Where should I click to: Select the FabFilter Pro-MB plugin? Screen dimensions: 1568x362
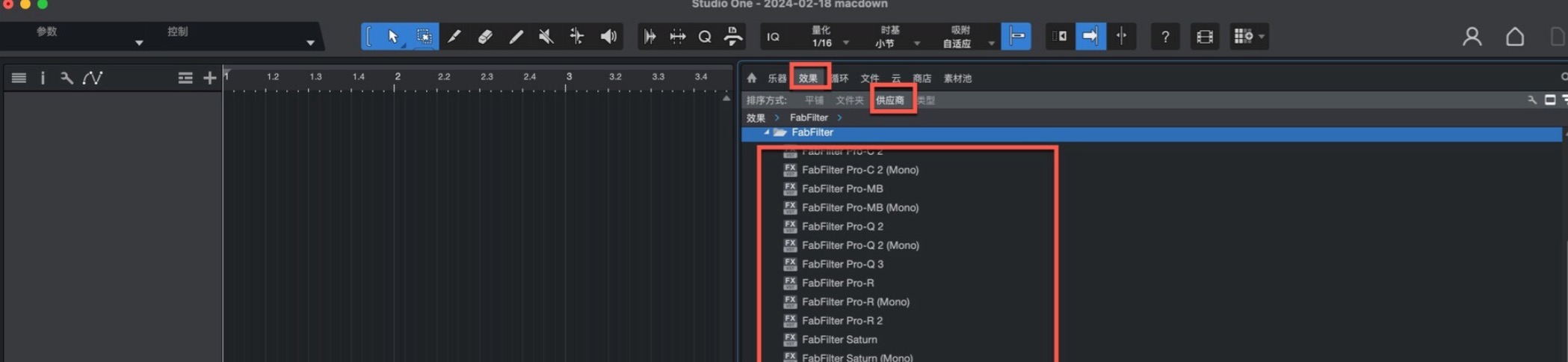pos(842,188)
